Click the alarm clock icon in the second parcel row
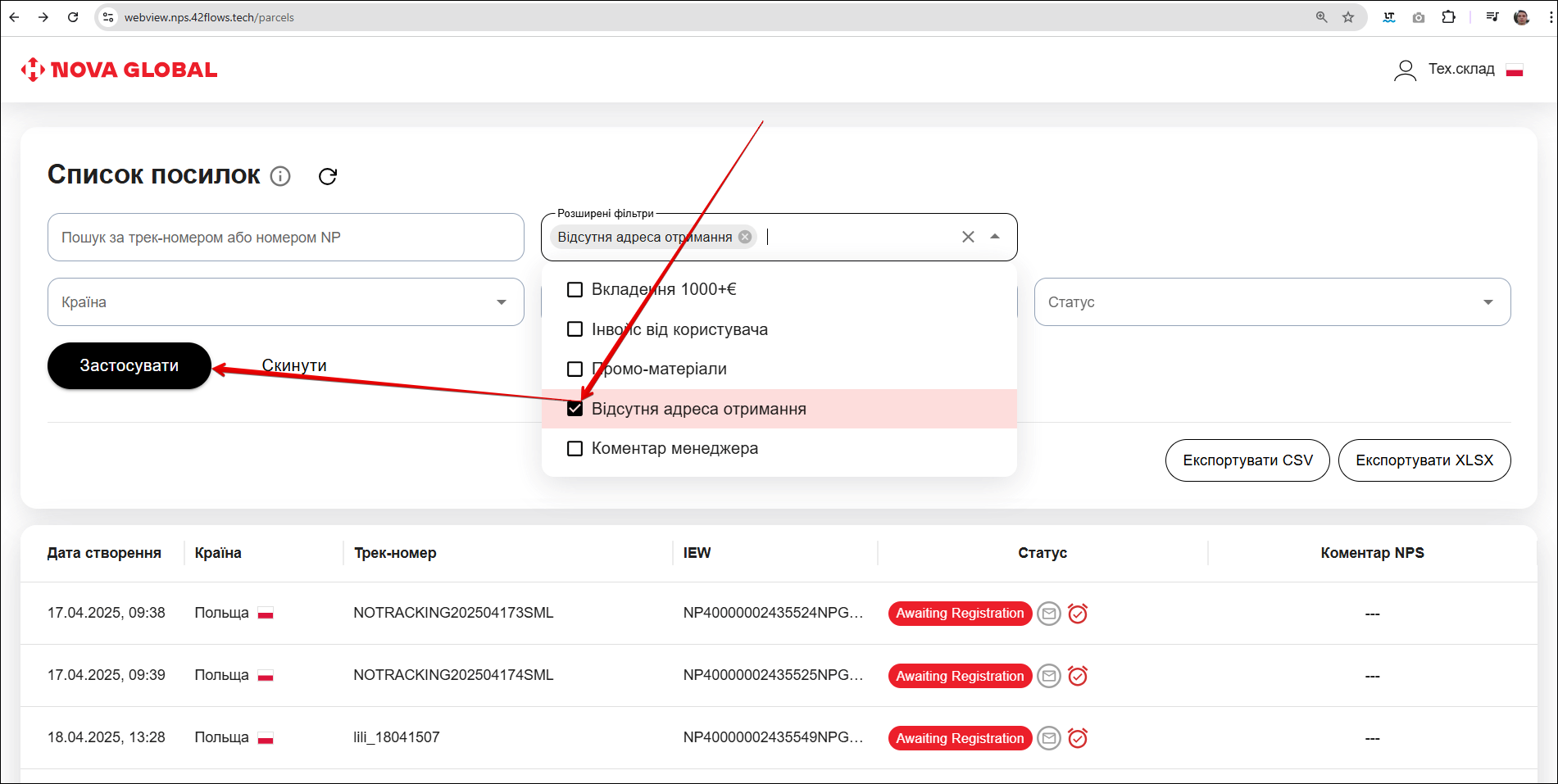This screenshot has height=784, width=1558. [x=1078, y=676]
